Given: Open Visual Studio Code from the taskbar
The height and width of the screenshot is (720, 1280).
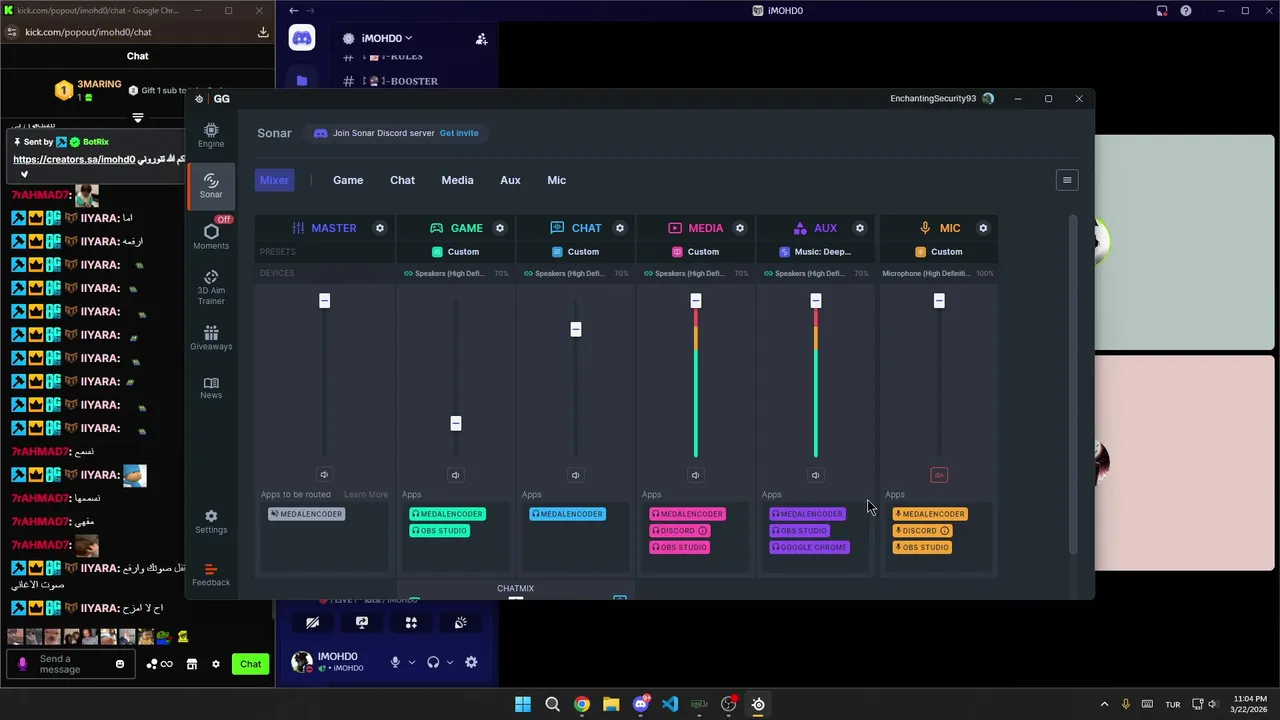Looking at the screenshot, I should 670,704.
